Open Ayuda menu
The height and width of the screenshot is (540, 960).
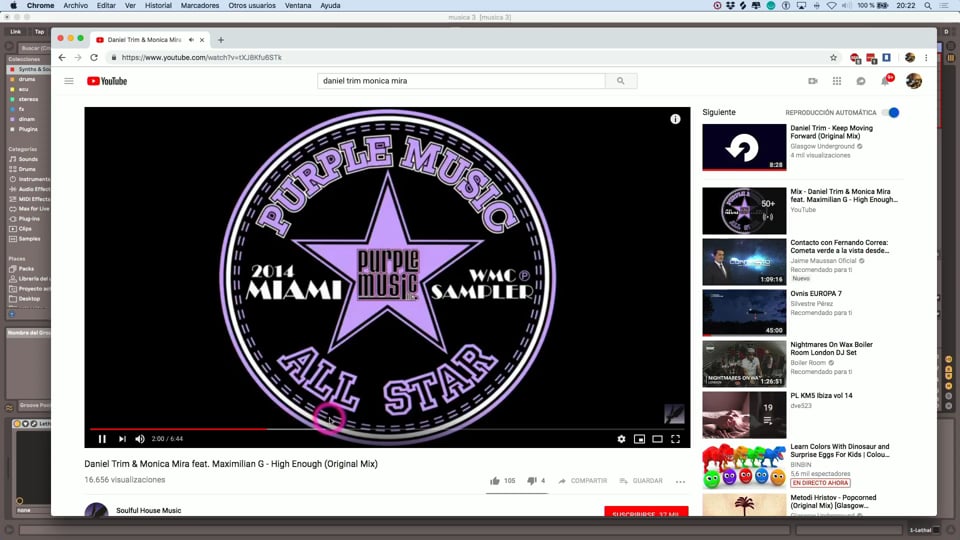[x=330, y=6]
